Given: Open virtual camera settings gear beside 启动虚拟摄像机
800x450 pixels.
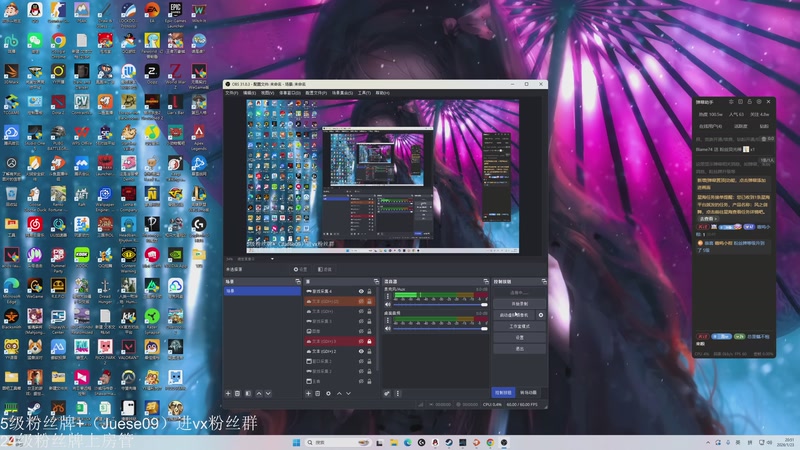Looking at the screenshot, I should coord(541,315).
